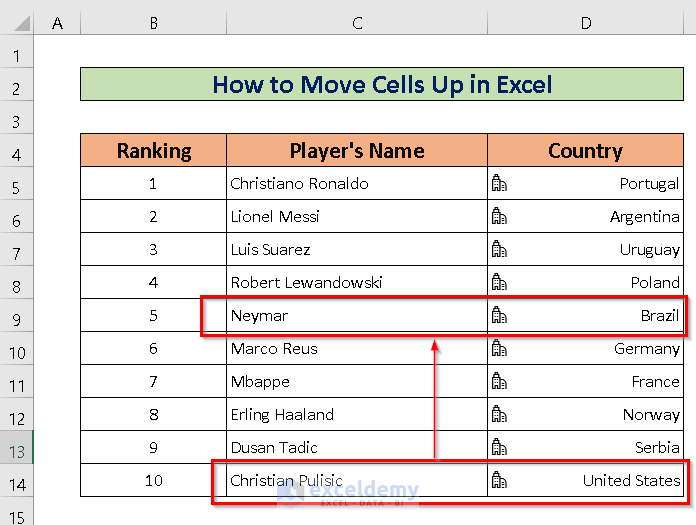Select ranking cell with value 3
696x525 pixels.
[154, 249]
